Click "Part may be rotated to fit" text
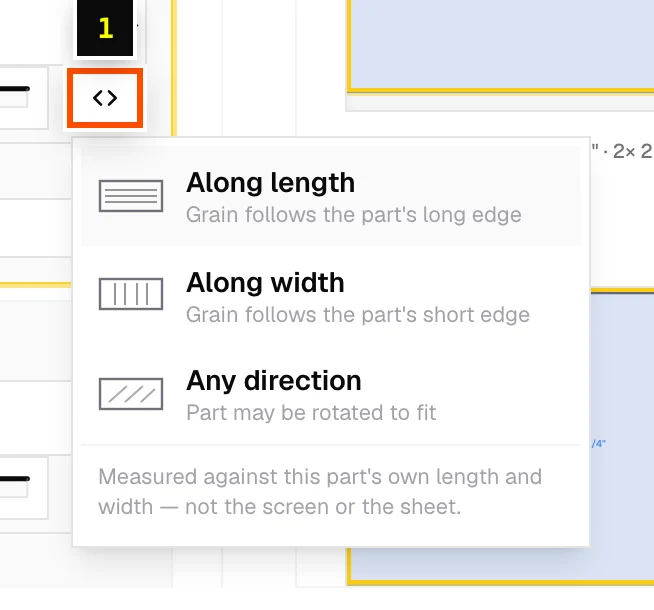The height and width of the screenshot is (610, 654). tap(311, 413)
